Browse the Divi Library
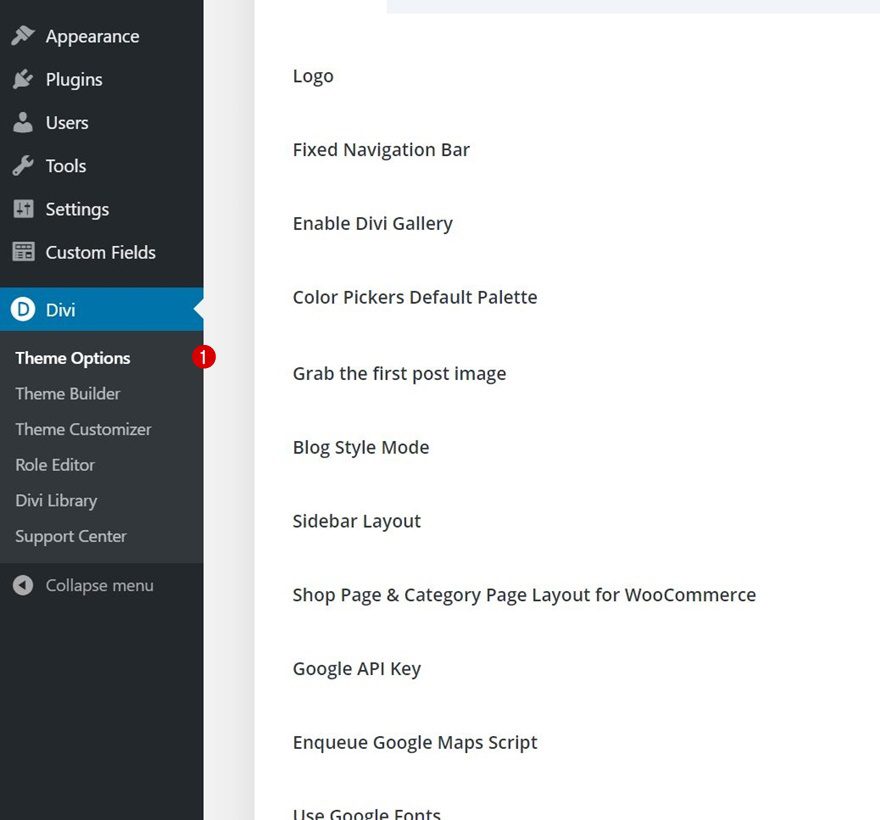880x820 pixels. pos(56,500)
